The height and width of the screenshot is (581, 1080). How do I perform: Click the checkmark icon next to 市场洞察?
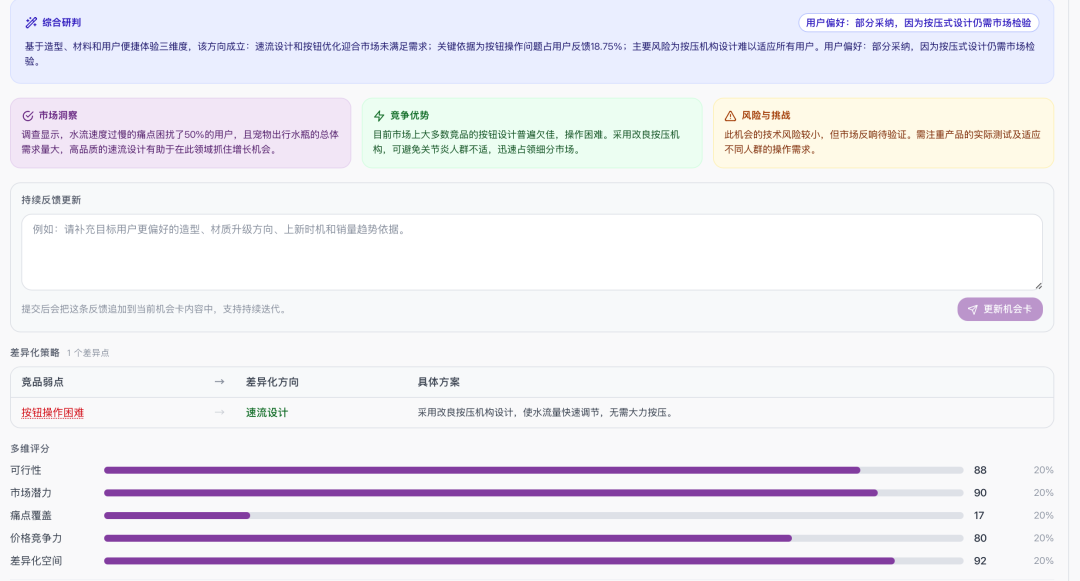point(28,116)
